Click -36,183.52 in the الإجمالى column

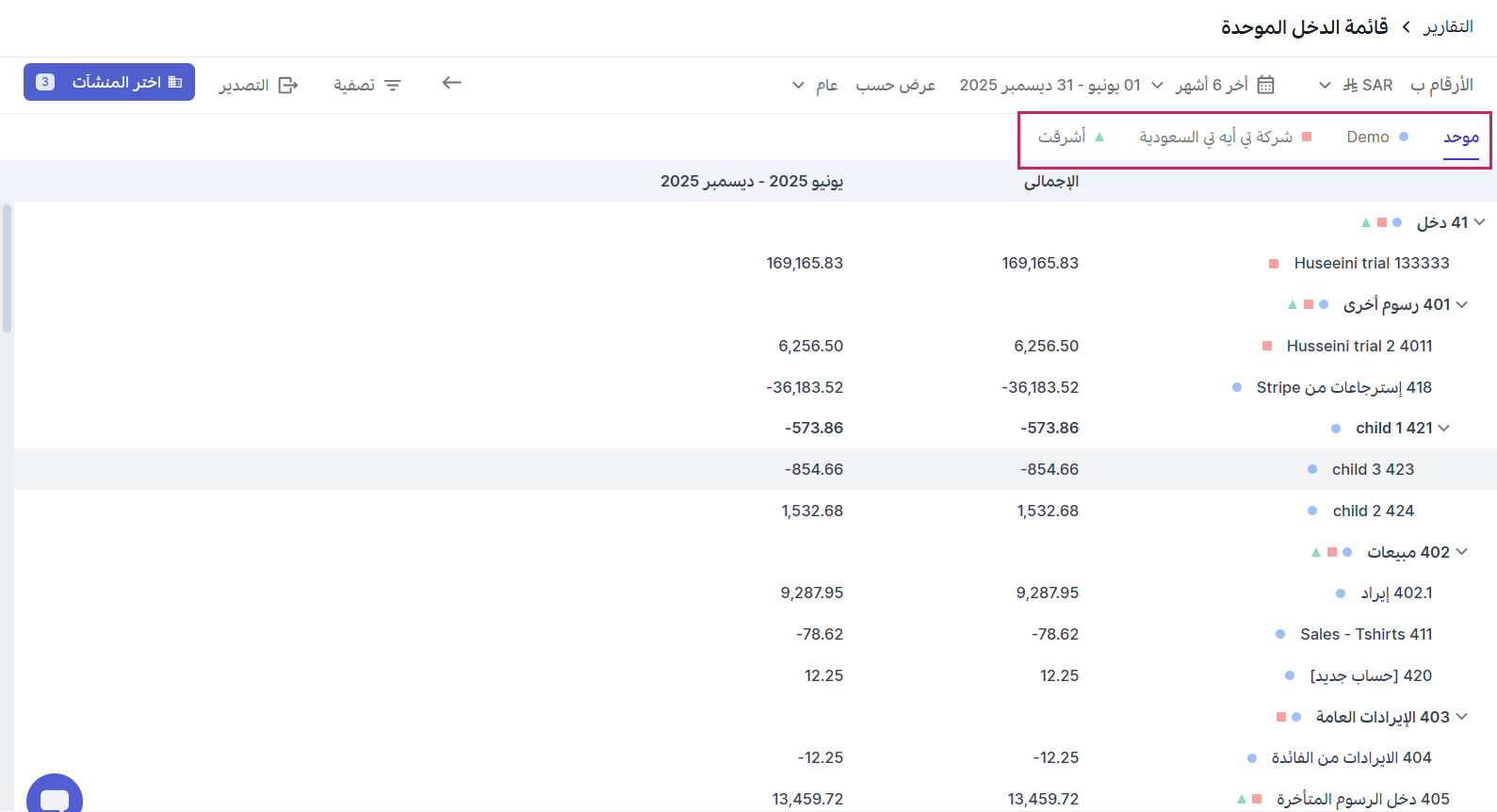pos(1040,387)
